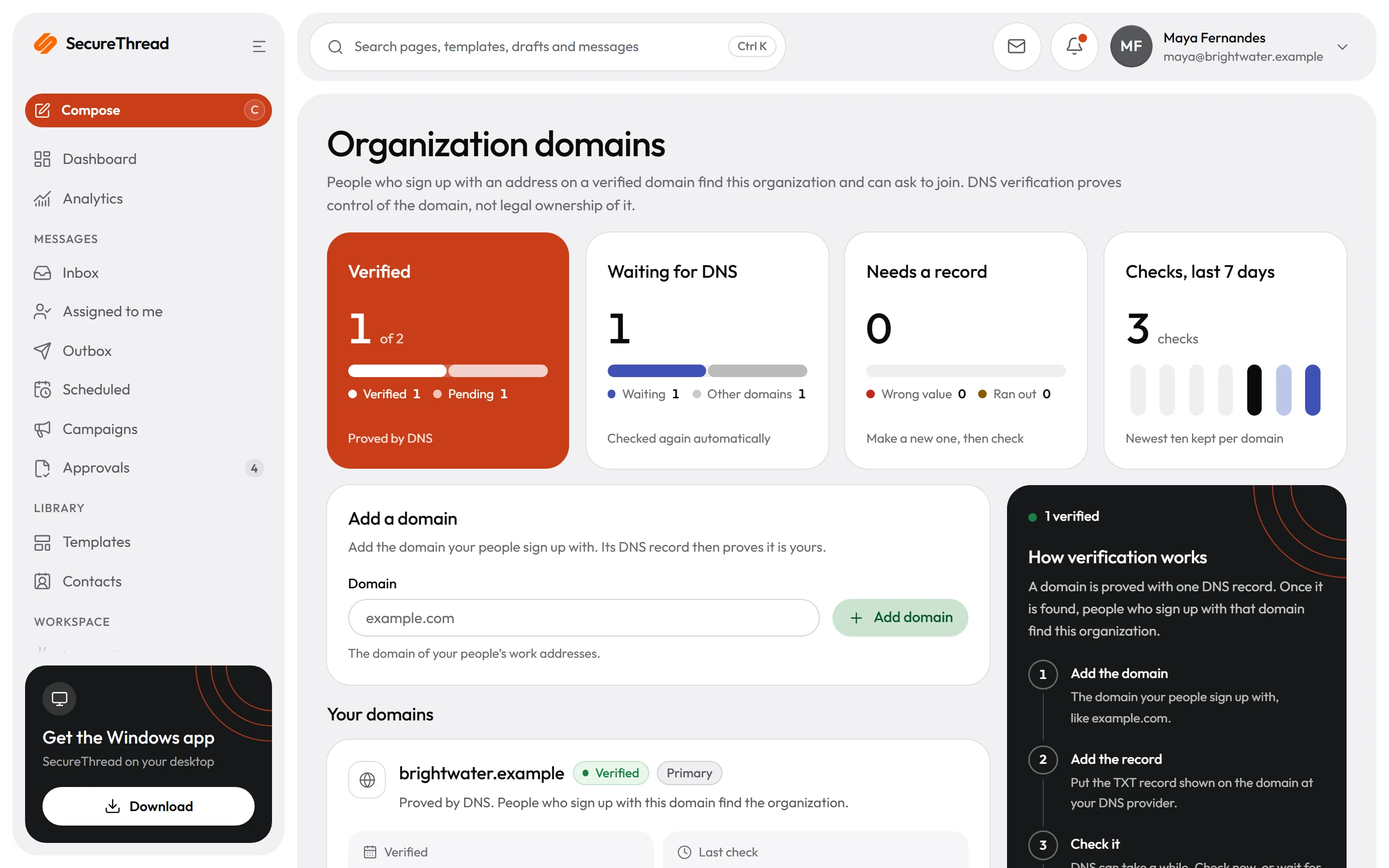Open Analytics section

(148, 199)
